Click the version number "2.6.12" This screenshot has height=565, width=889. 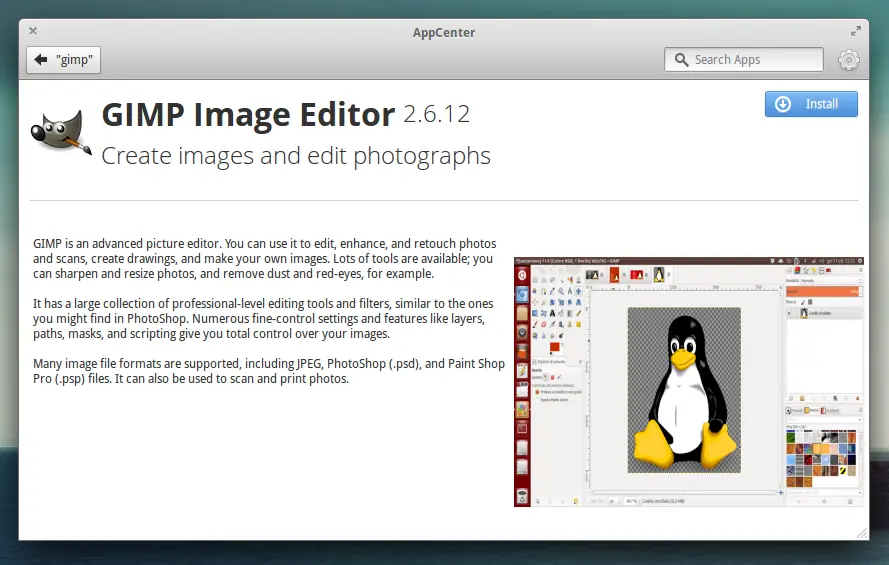tap(437, 114)
